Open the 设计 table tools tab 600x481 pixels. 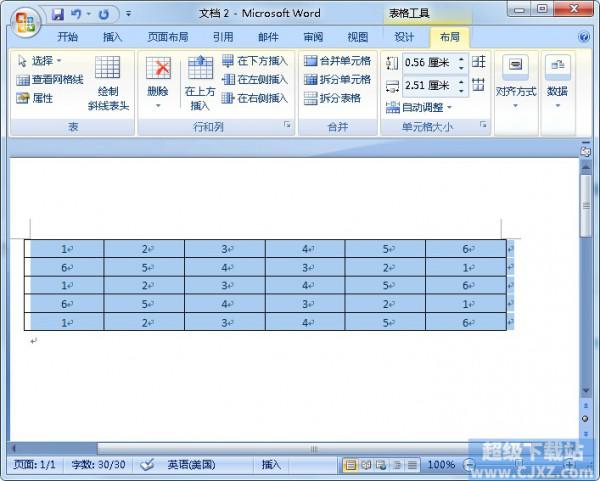(x=404, y=37)
